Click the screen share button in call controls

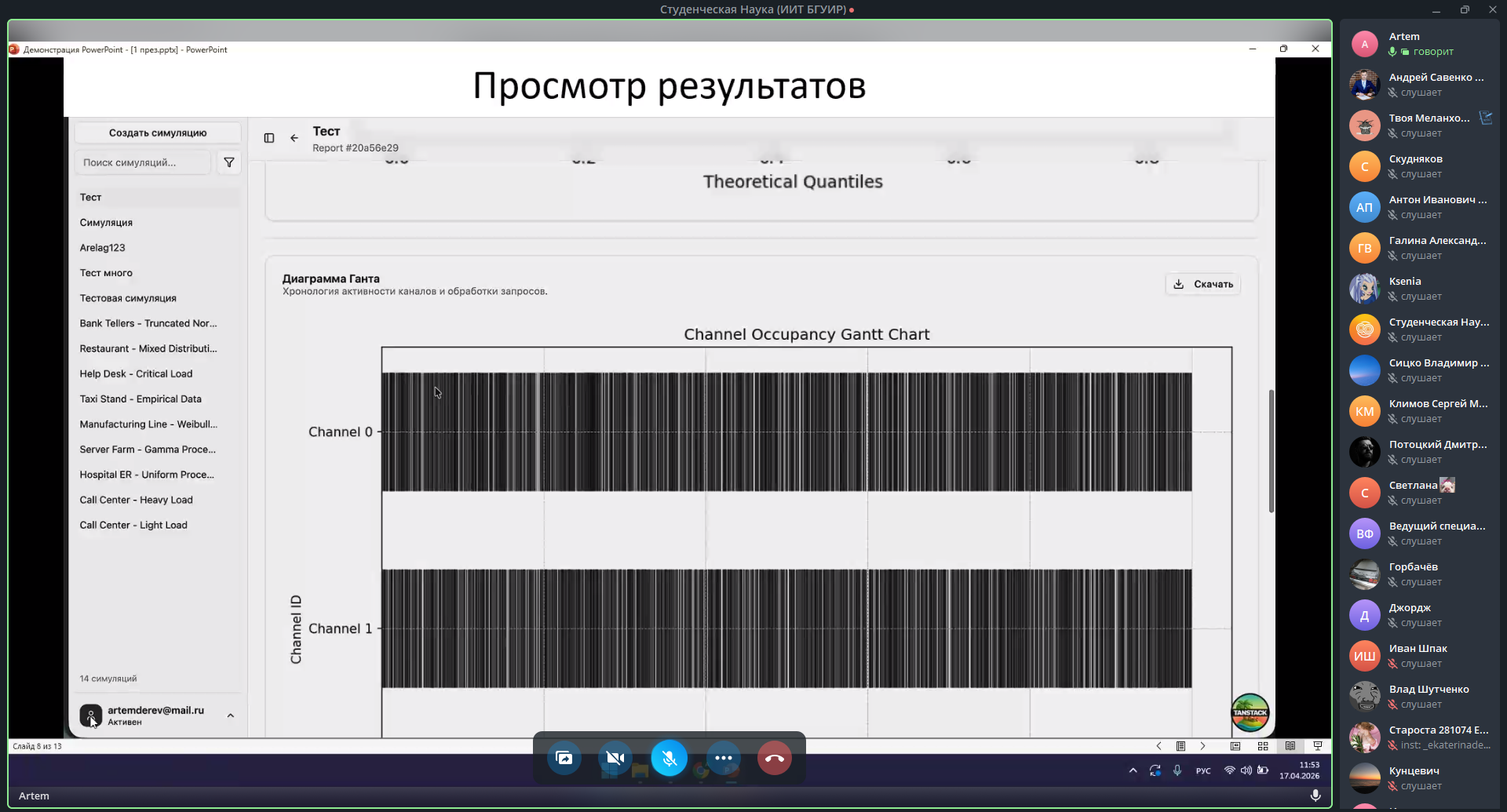tap(564, 758)
